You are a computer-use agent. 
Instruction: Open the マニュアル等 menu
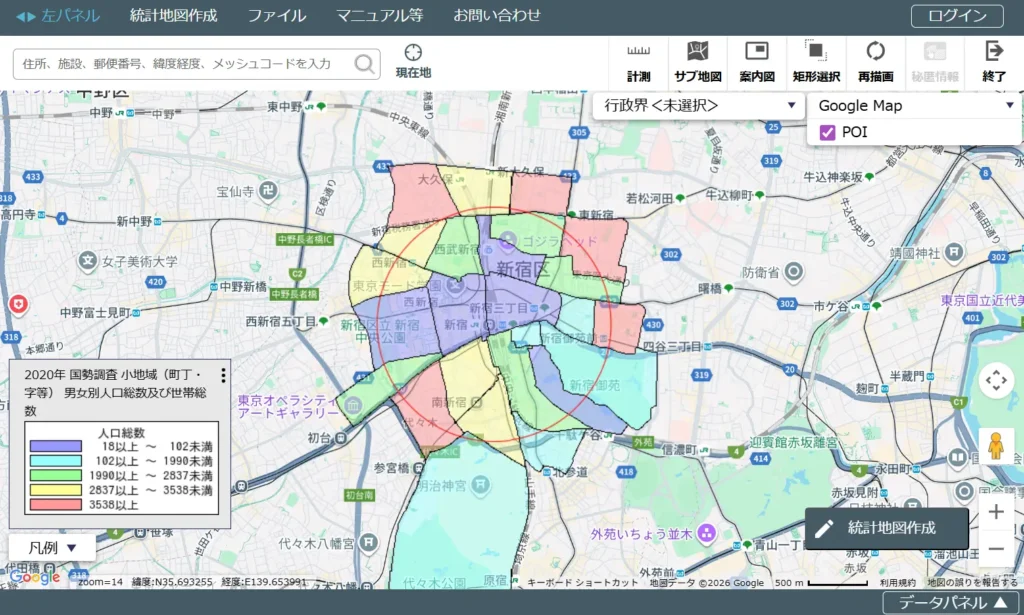(379, 15)
